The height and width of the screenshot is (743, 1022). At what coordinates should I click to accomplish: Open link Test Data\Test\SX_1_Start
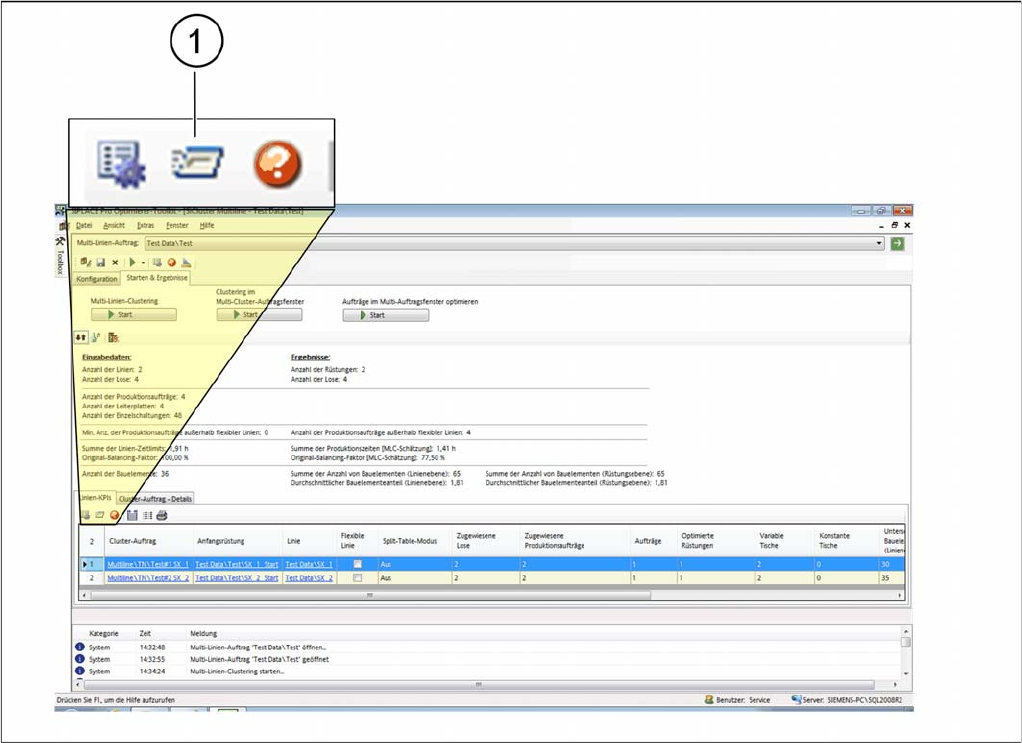pos(236,564)
